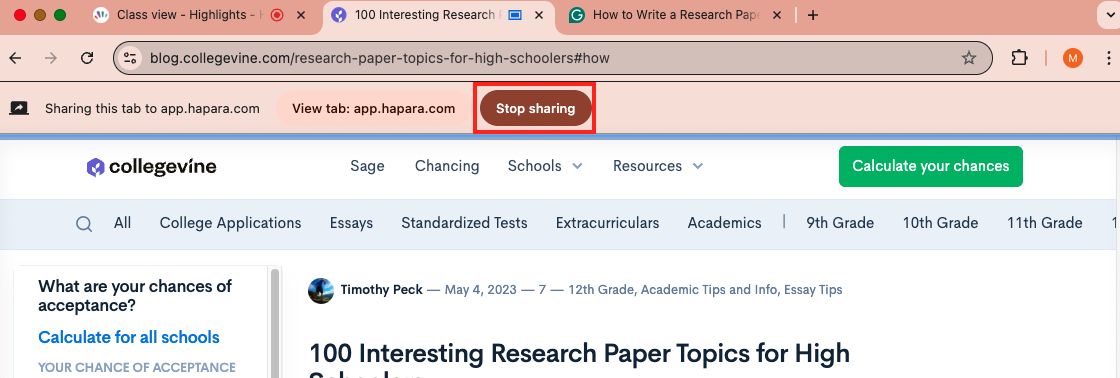Close the Class view - Highlights tab
The height and width of the screenshot is (378, 1120).
[x=301, y=15]
